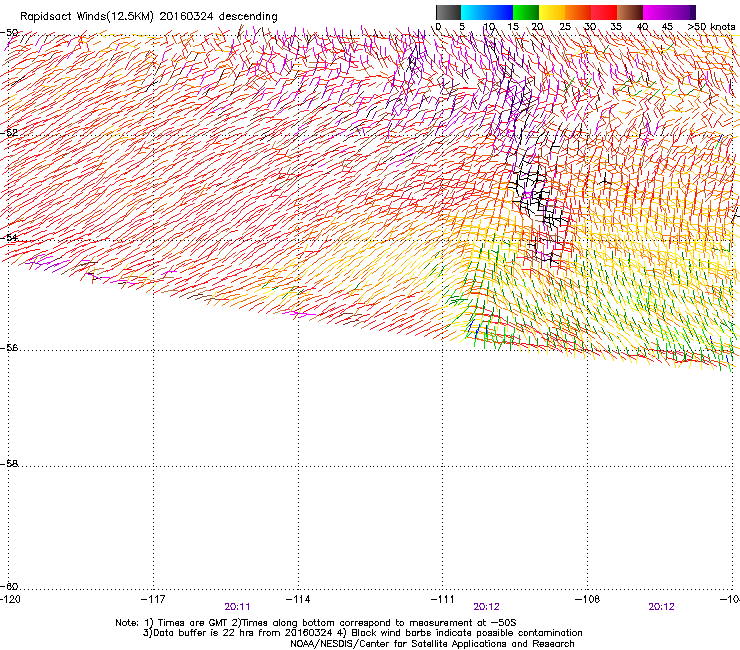740x650 pixels.
Task: Click the 'Times are GMT' note line
Action: click(316, 623)
